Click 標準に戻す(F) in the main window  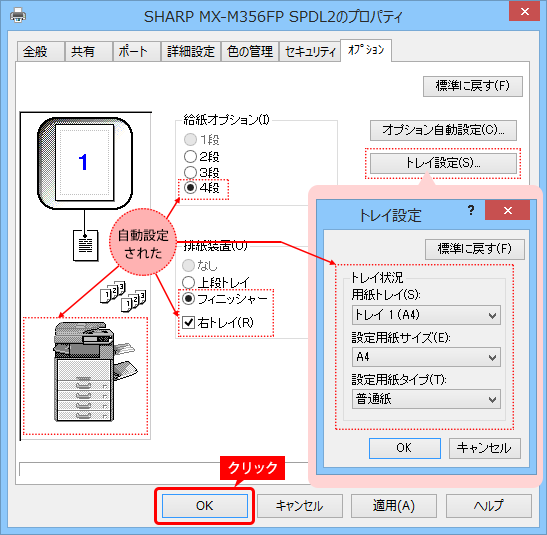tap(473, 86)
